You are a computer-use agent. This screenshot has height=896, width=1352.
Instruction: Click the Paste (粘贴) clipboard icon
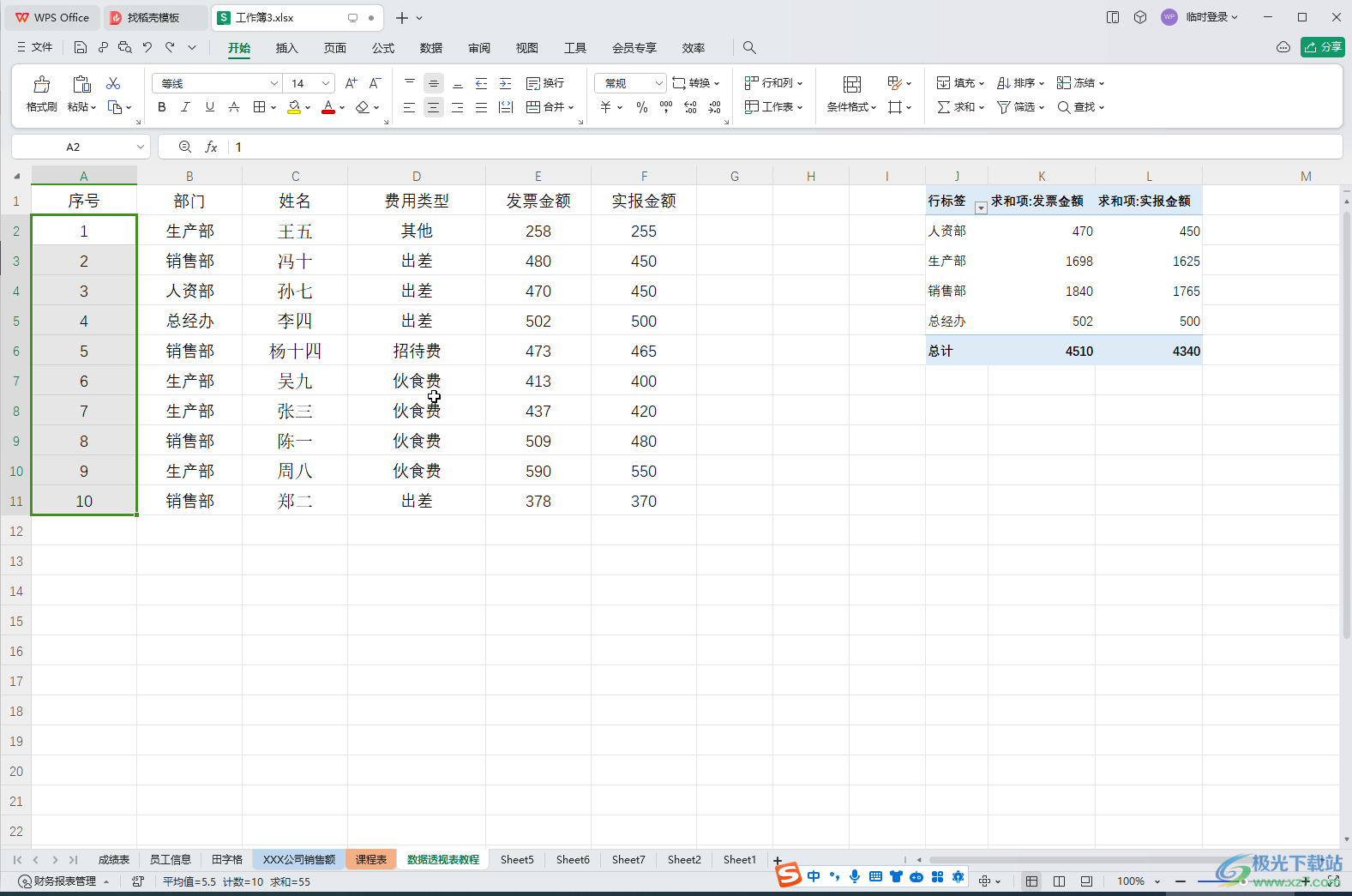(x=81, y=84)
